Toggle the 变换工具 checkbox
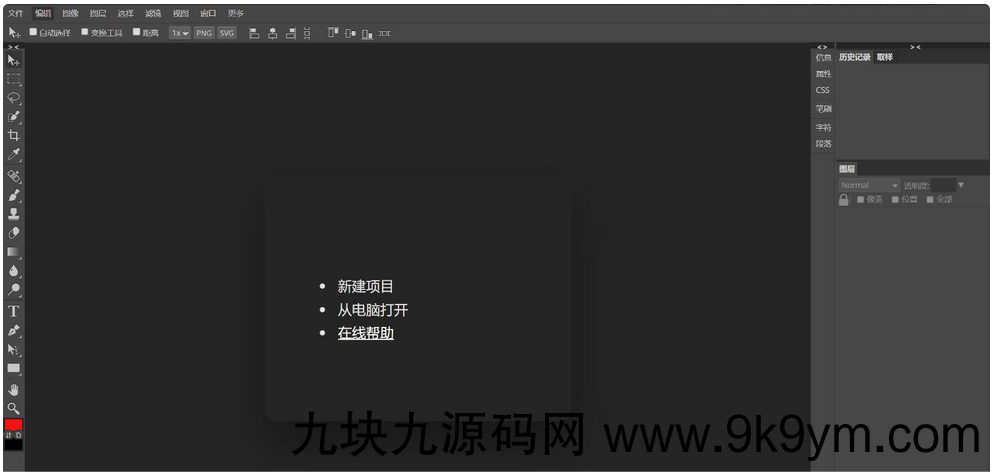 85,32
